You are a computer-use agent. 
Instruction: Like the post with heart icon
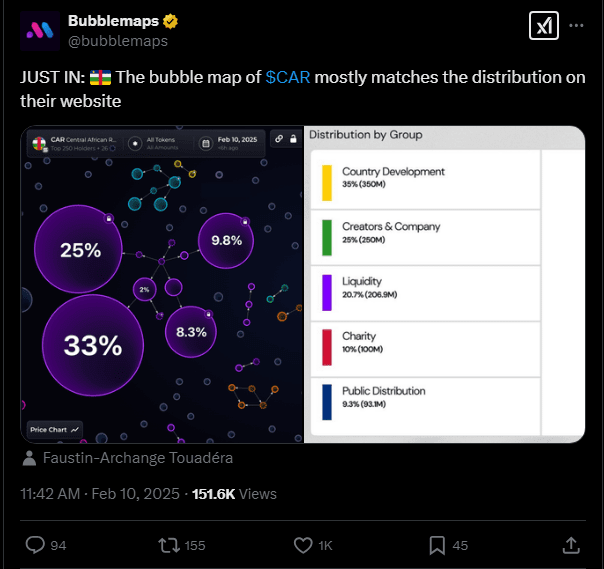pos(303,545)
